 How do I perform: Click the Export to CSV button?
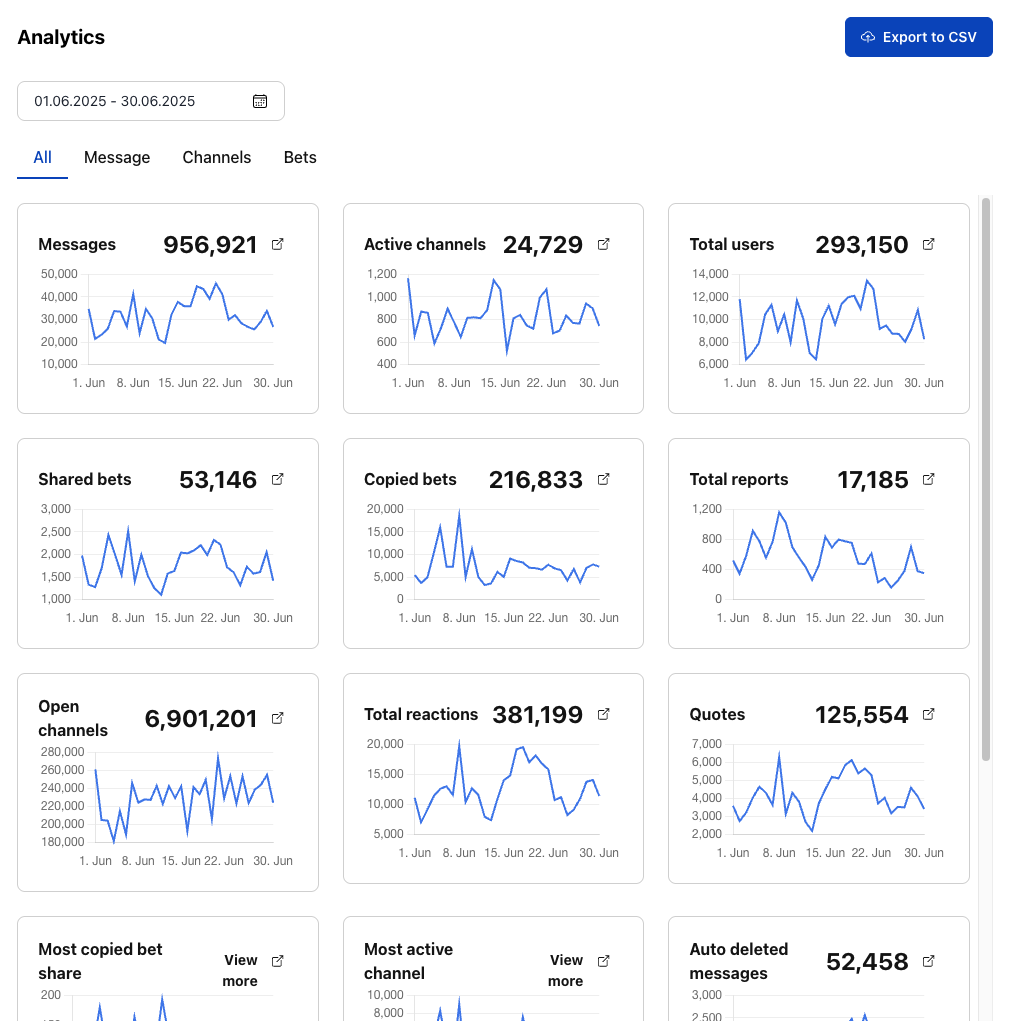tap(918, 36)
